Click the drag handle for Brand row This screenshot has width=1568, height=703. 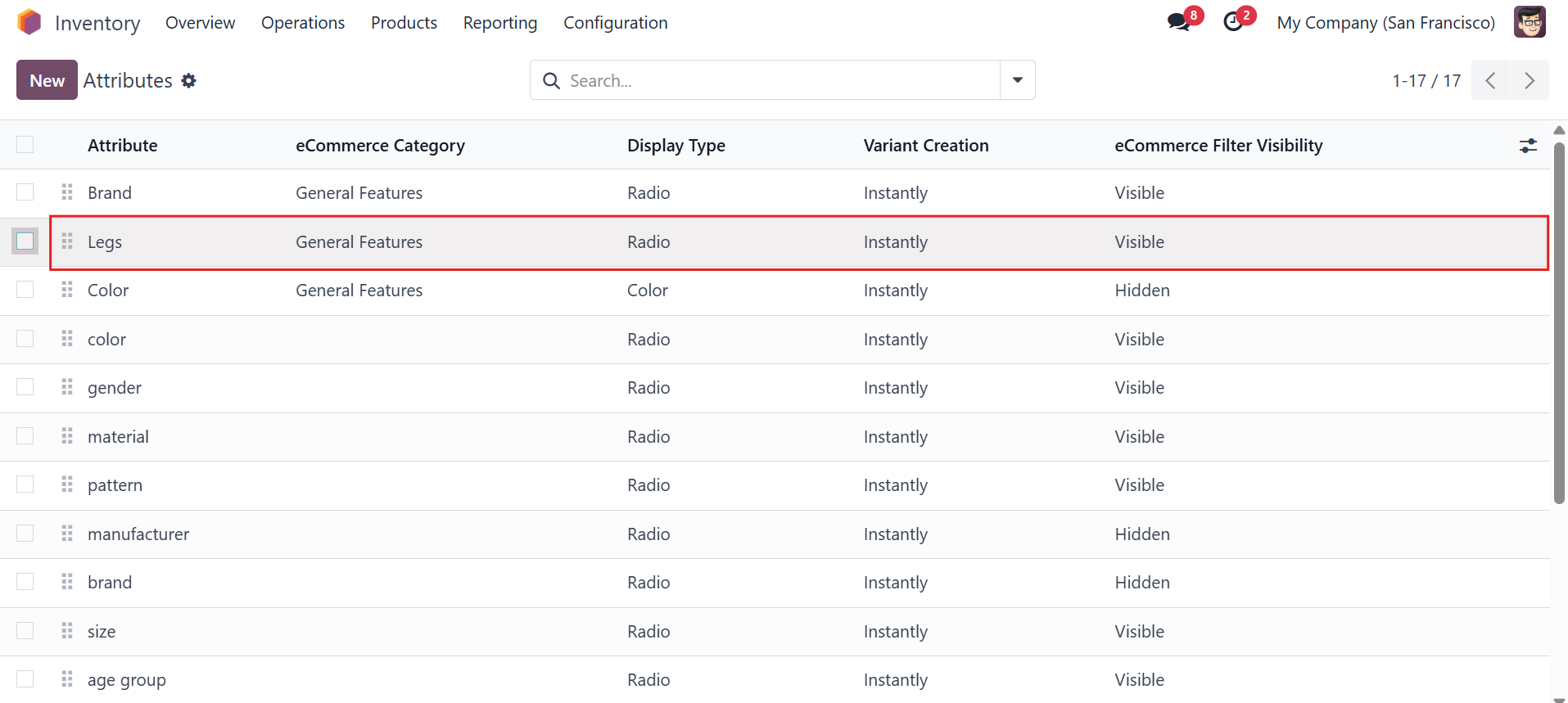67,192
